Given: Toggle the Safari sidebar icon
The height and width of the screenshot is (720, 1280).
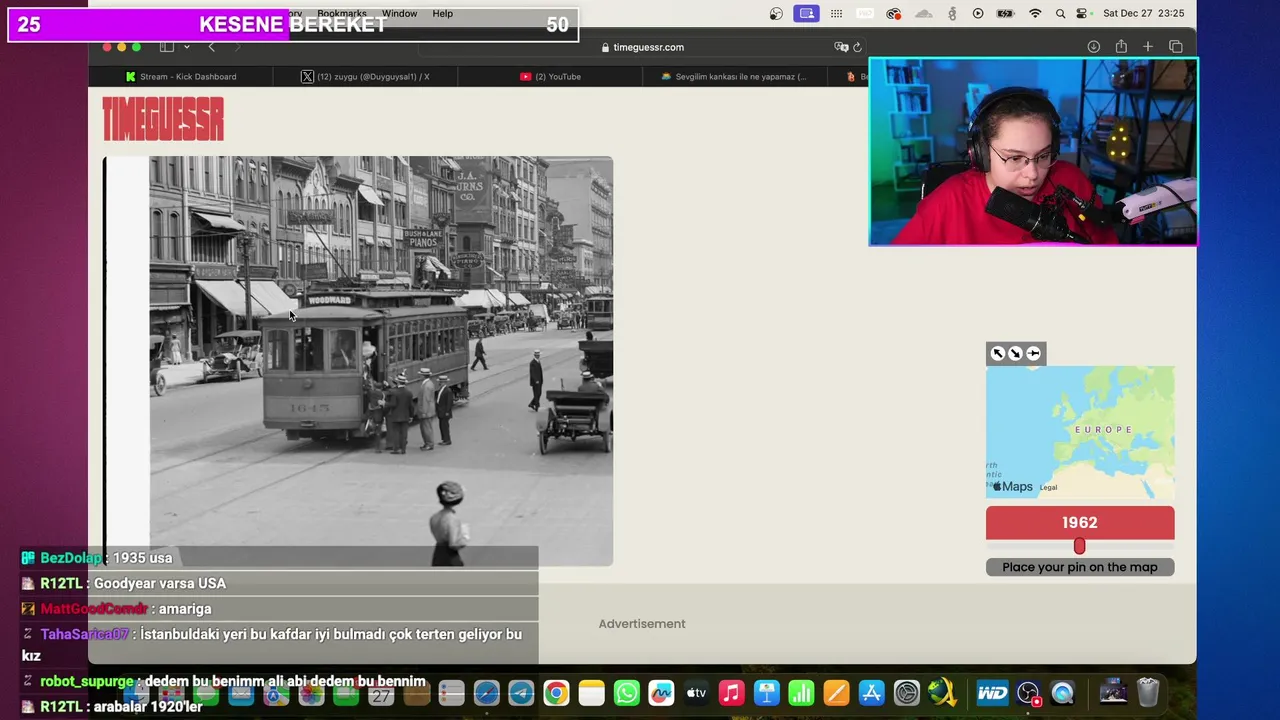Looking at the screenshot, I should [x=167, y=47].
